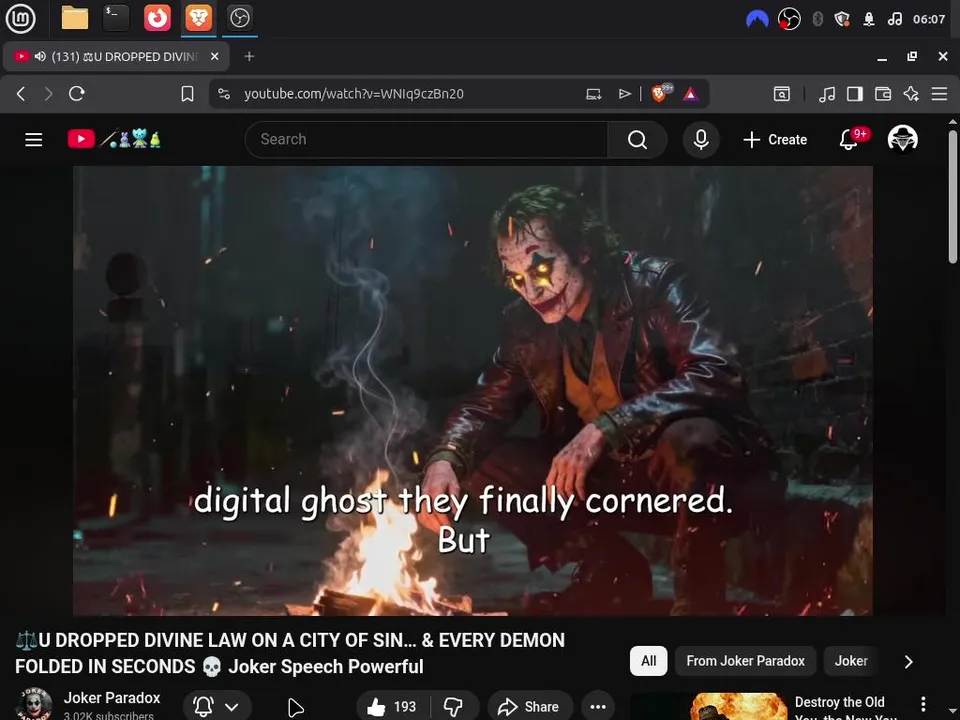Click the OBS recording tray icon
The width and height of the screenshot is (960, 720).
coord(789,20)
